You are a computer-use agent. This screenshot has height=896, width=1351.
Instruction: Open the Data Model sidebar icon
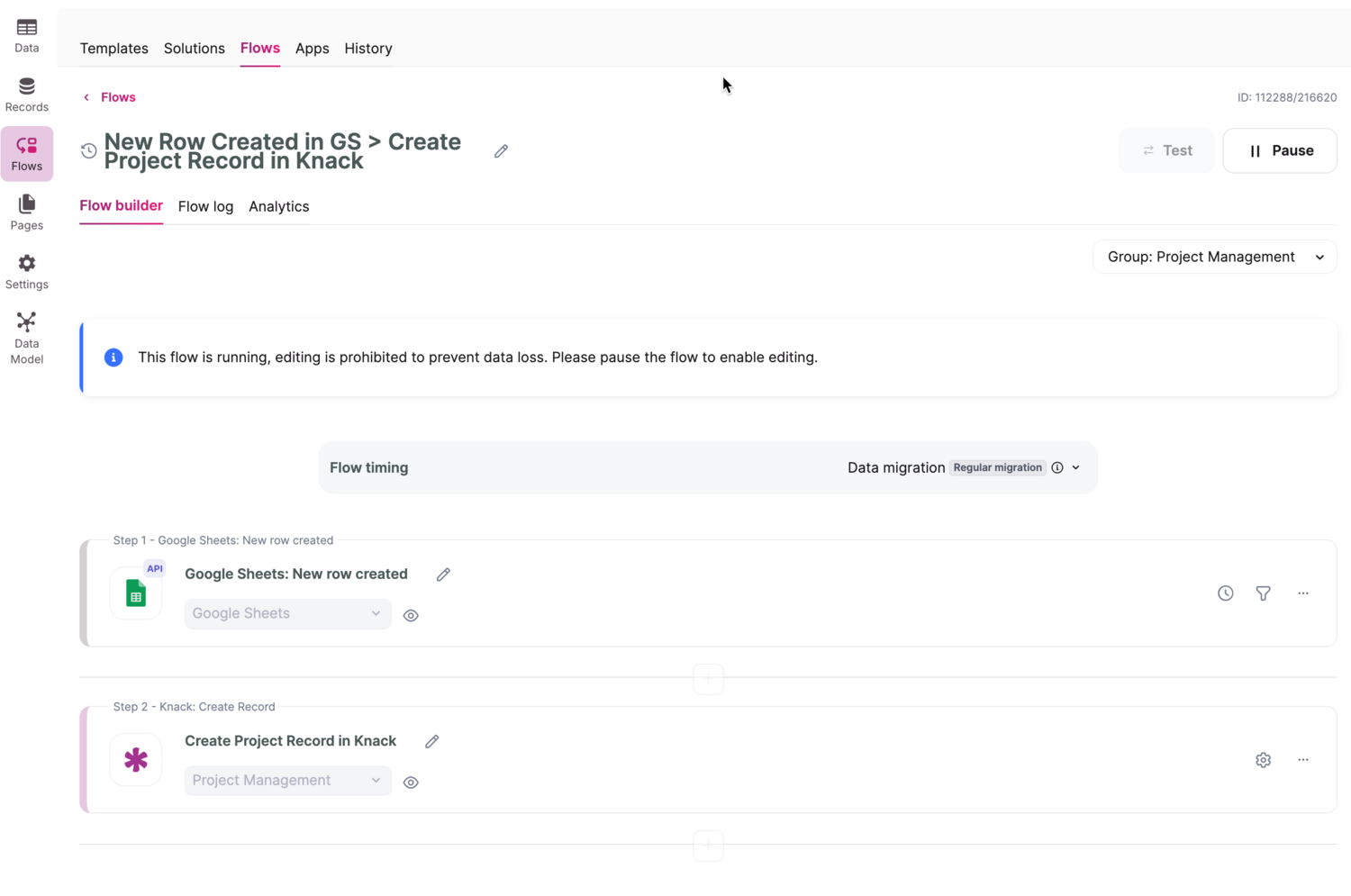26,338
